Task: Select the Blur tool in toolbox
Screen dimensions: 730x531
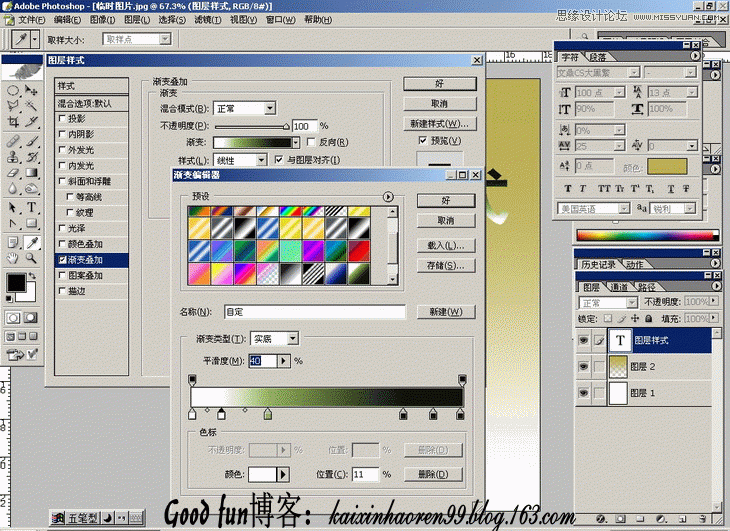Action: (13, 188)
